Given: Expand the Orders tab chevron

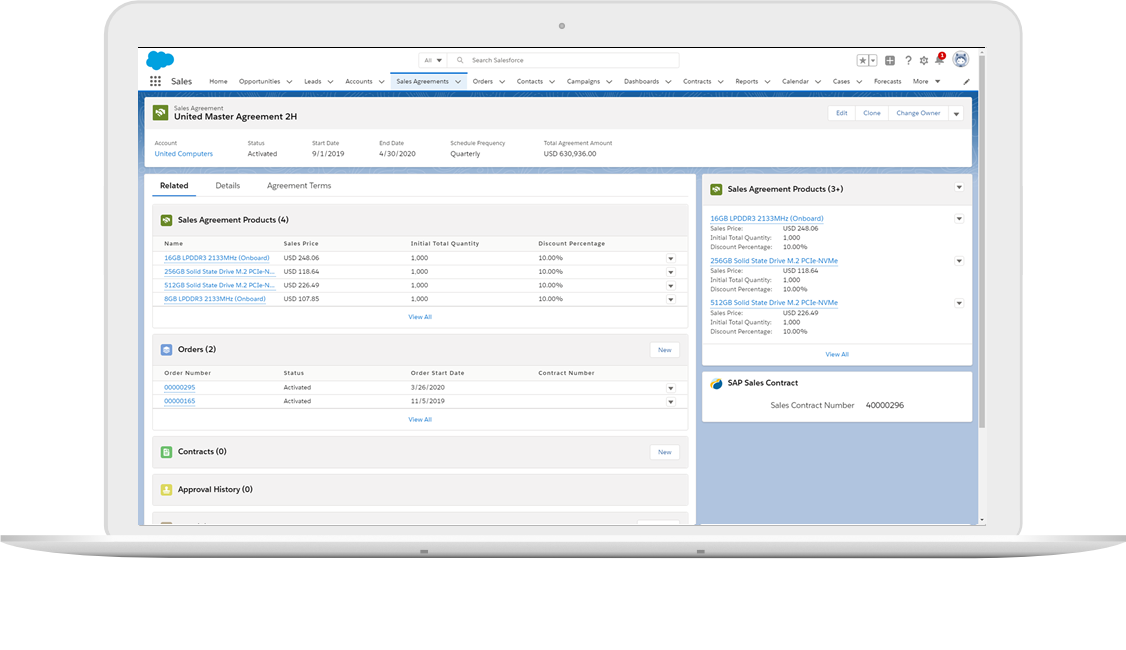Looking at the screenshot, I should 502,82.
